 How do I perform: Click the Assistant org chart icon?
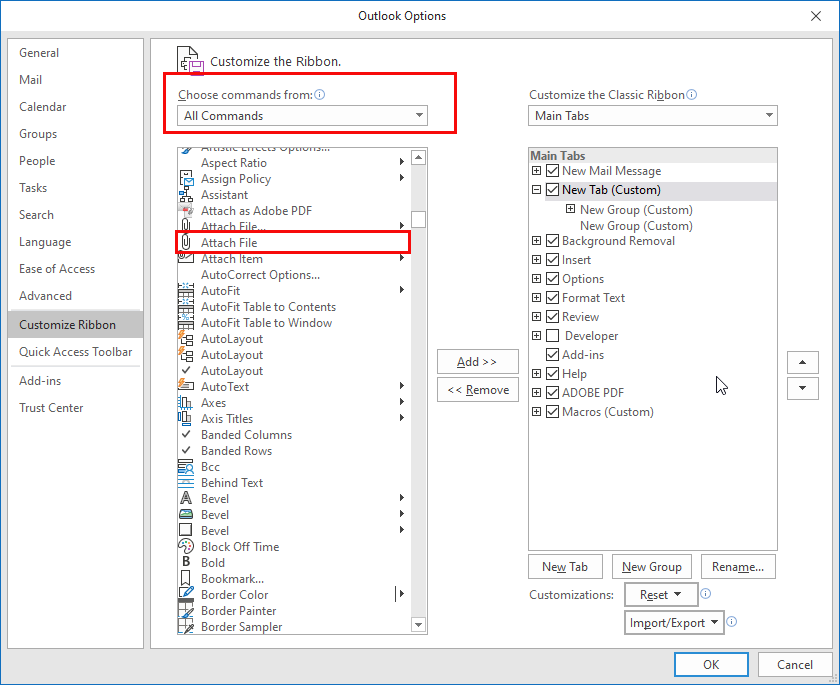[186, 194]
